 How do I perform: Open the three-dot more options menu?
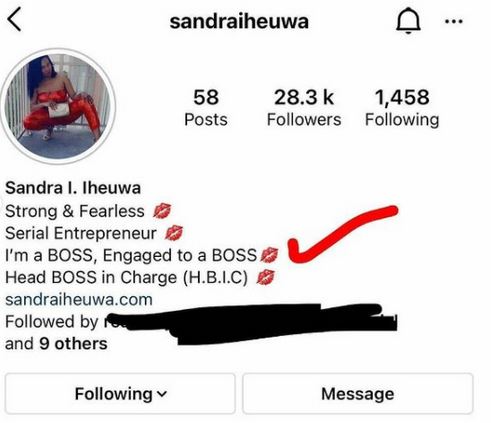click(x=454, y=21)
